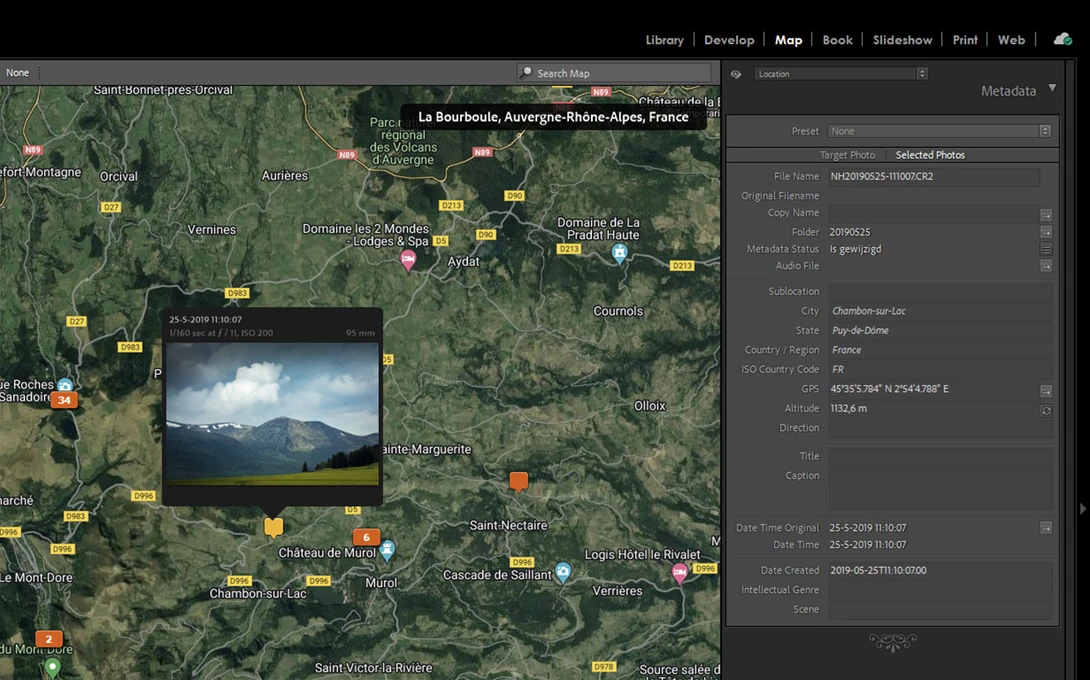Click the Scene field
The image size is (1090, 680).
(x=940, y=609)
